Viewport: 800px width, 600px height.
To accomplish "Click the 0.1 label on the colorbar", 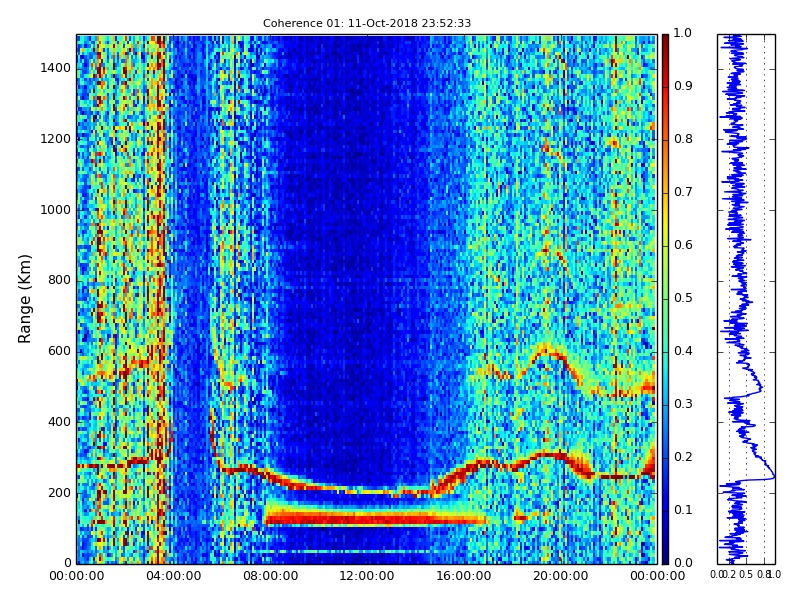I will pyautogui.click(x=683, y=510).
